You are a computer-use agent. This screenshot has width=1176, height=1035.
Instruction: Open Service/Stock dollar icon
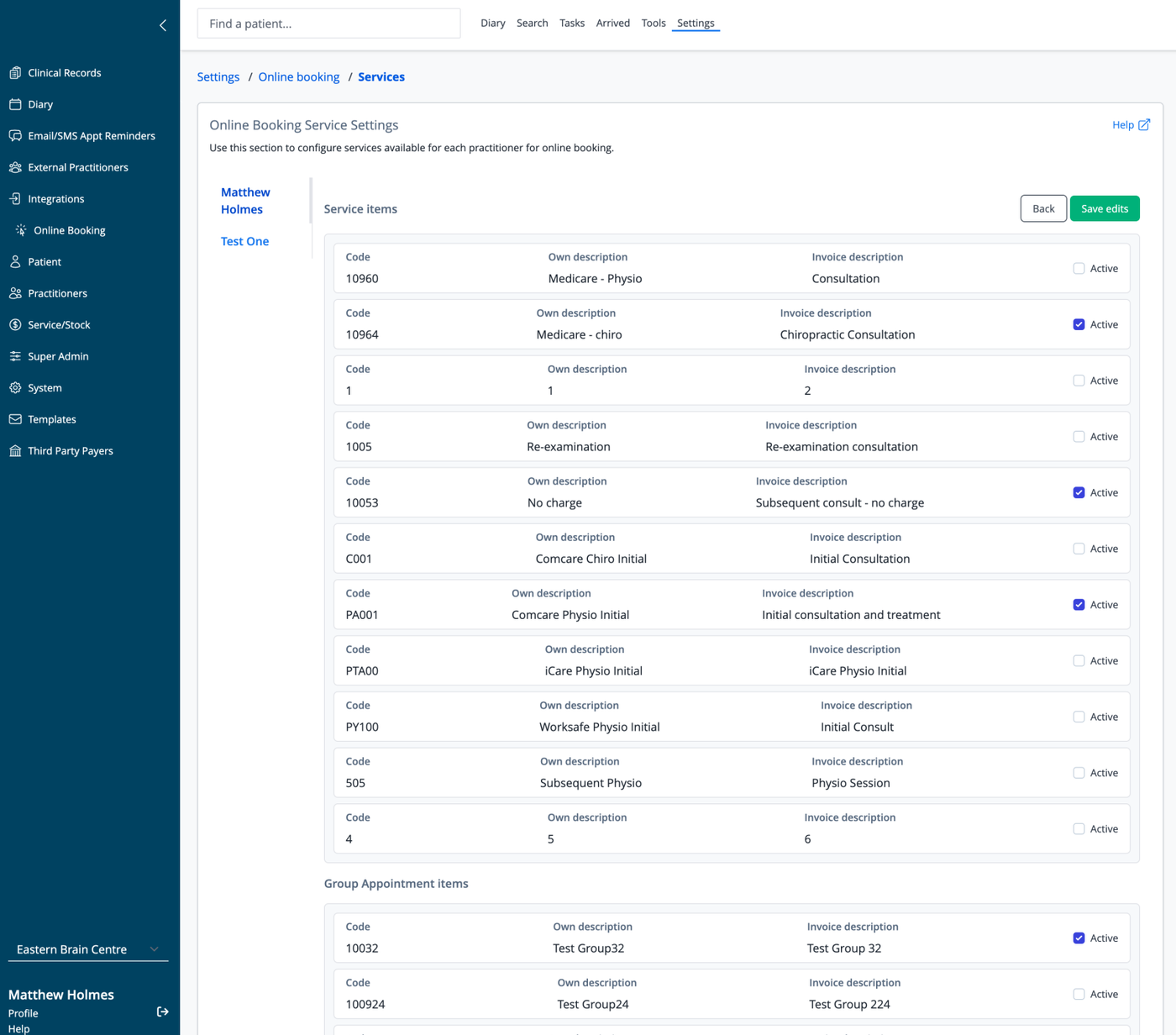15,325
